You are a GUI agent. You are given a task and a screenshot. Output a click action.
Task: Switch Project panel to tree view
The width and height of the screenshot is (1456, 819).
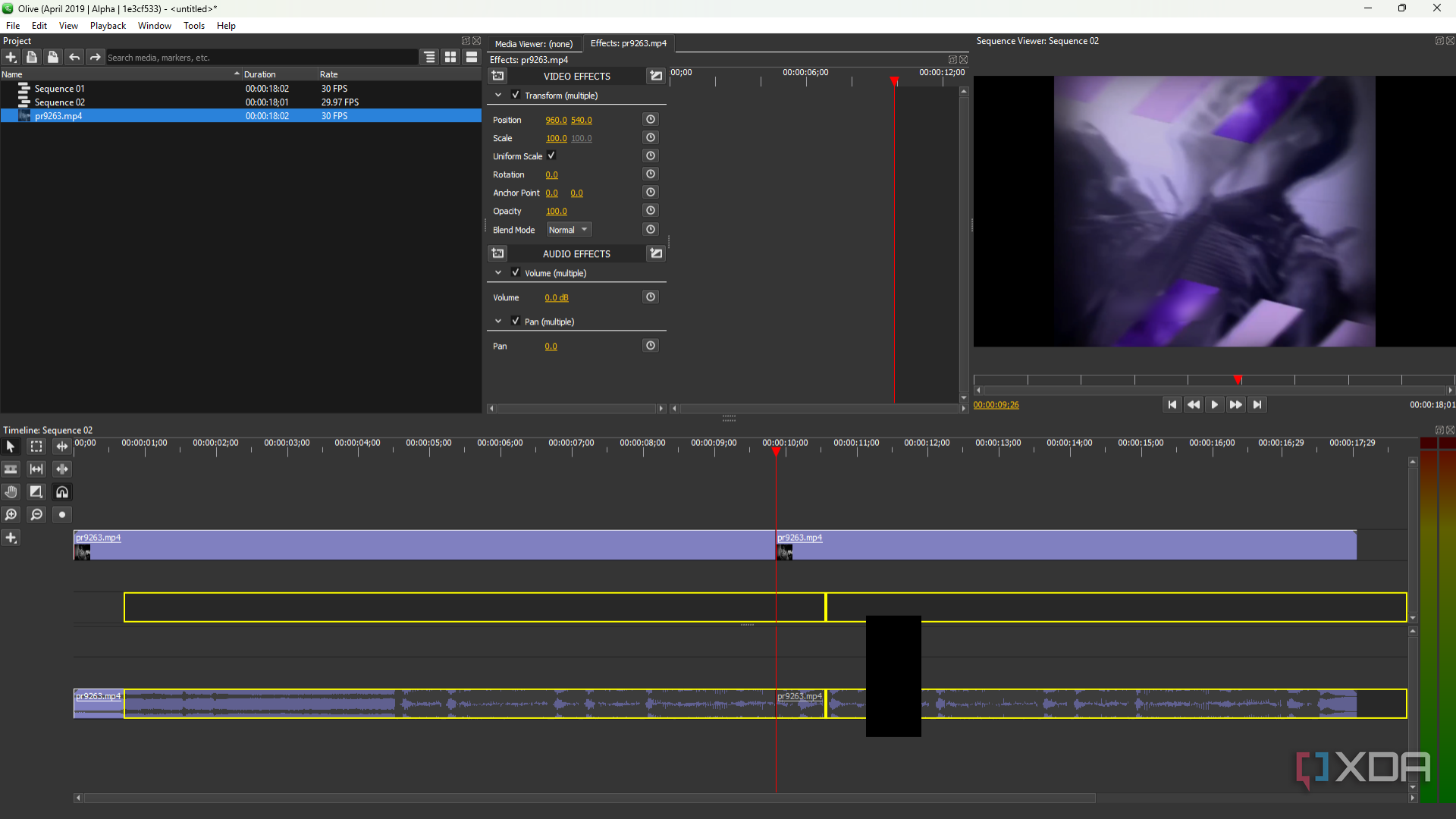pos(430,57)
